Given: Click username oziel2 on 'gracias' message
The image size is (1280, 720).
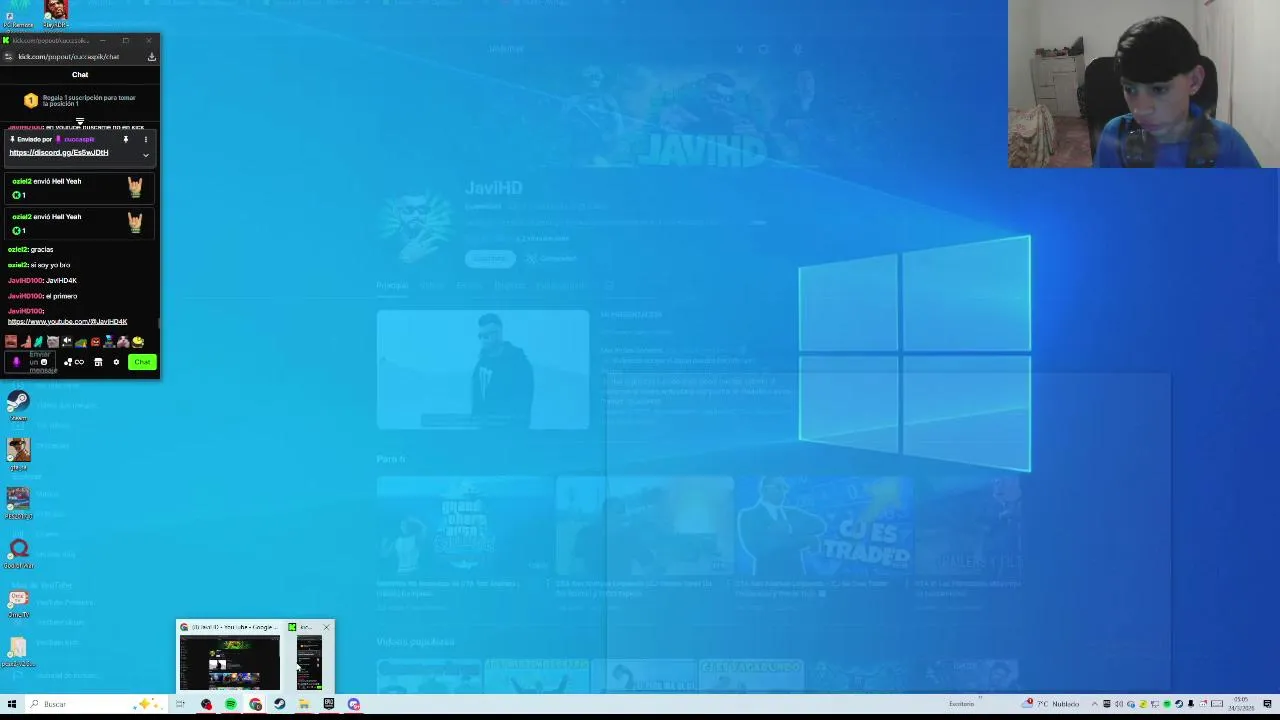Looking at the screenshot, I should [17, 249].
